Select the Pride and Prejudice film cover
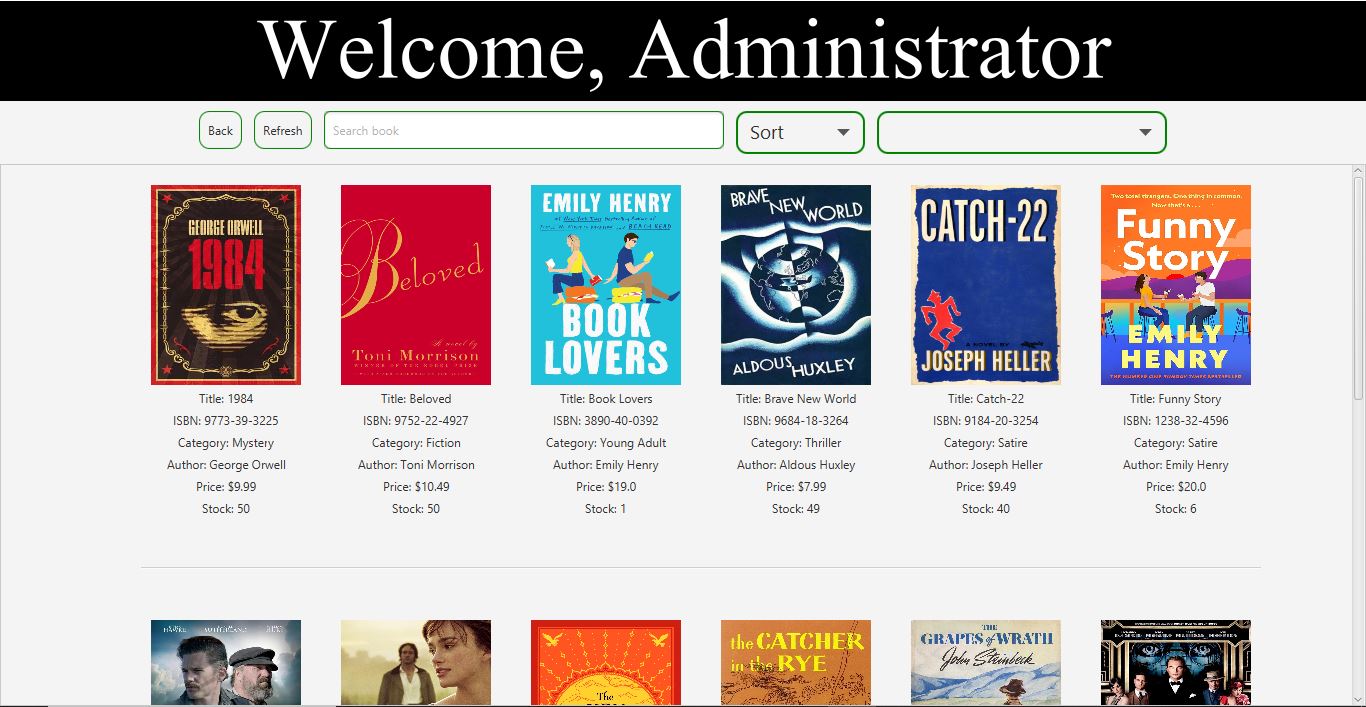Viewport: 1366px width, 707px height. pyautogui.click(x=416, y=662)
